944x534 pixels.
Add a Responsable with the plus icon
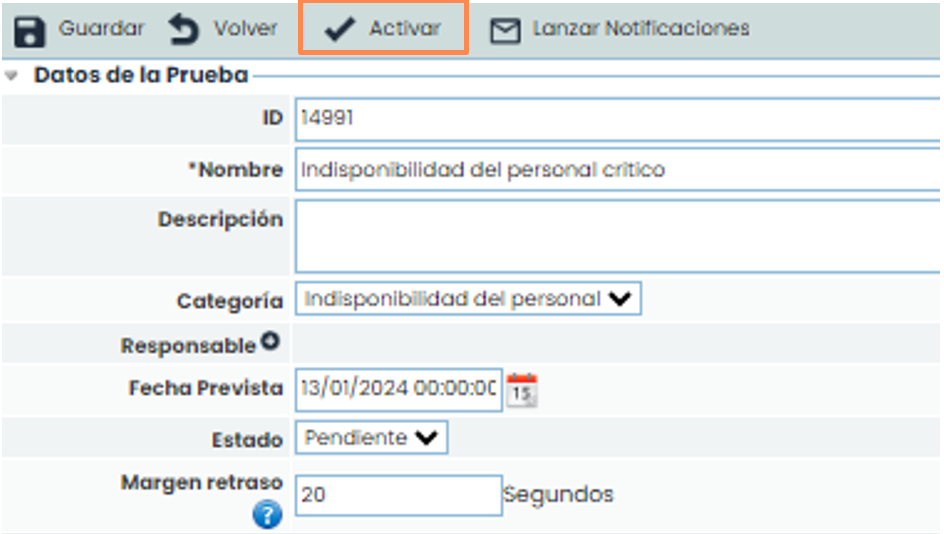(270, 342)
